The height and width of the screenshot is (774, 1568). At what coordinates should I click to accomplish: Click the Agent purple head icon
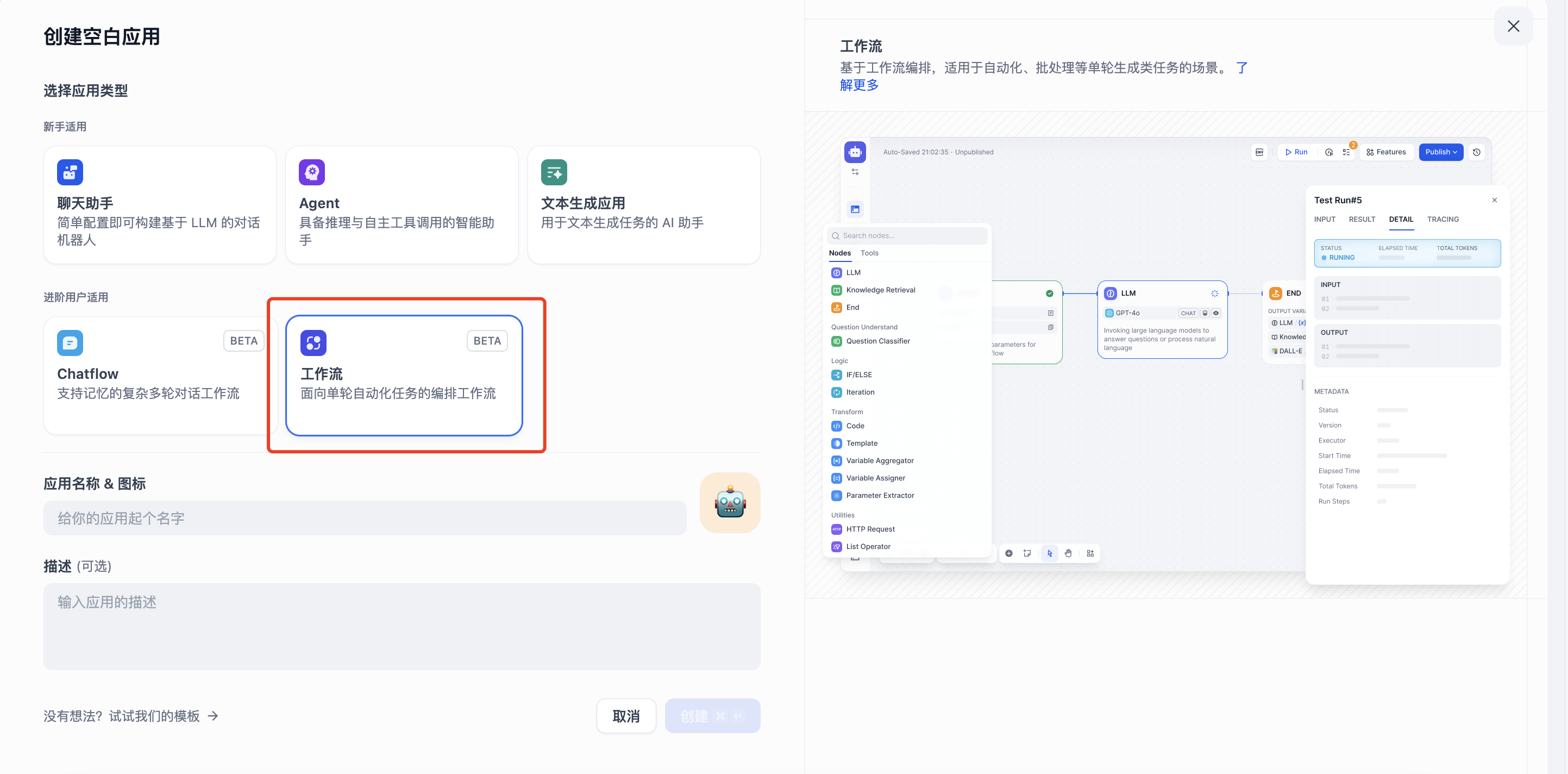pyautogui.click(x=312, y=172)
